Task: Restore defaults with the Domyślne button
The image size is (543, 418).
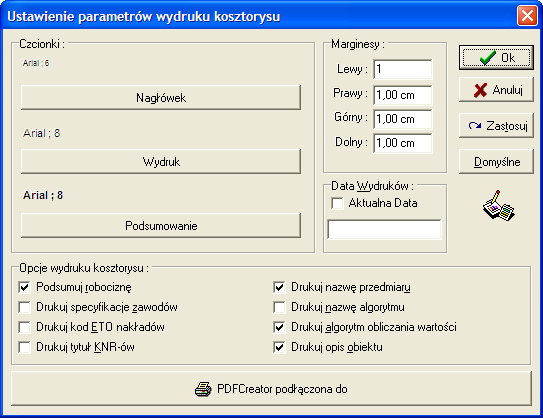Action: tap(496, 161)
